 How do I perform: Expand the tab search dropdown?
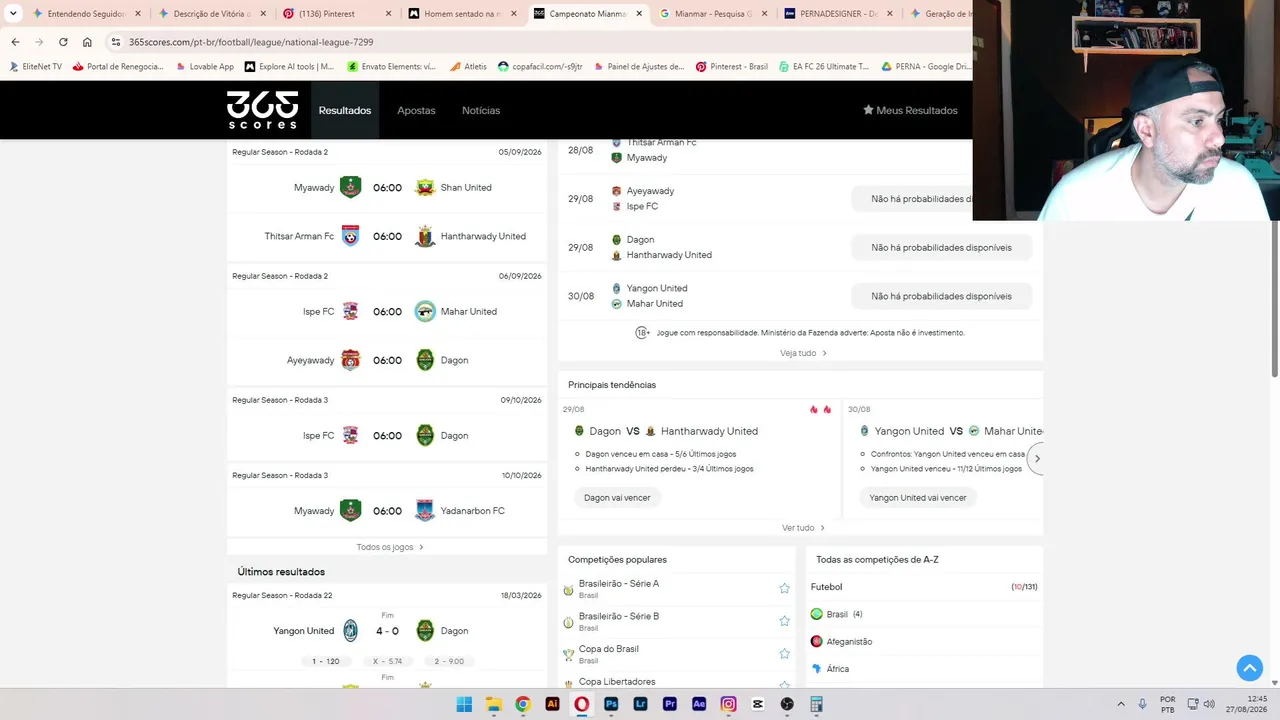coord(13,14)
